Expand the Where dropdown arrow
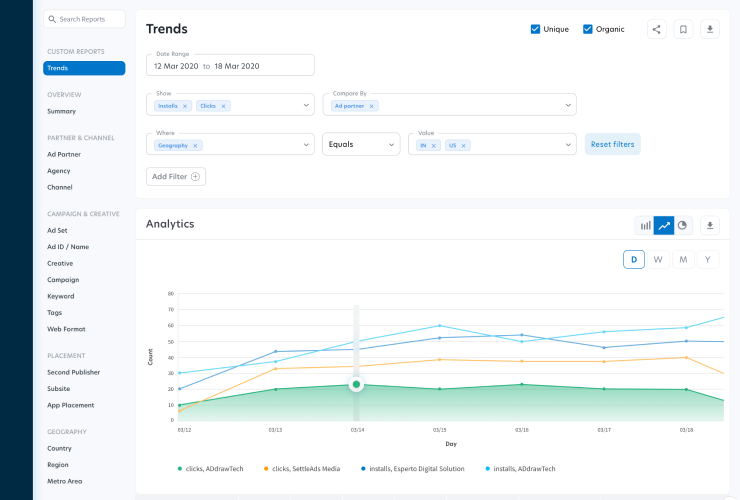This screenshot has width=740, height=500. [306, 145]
